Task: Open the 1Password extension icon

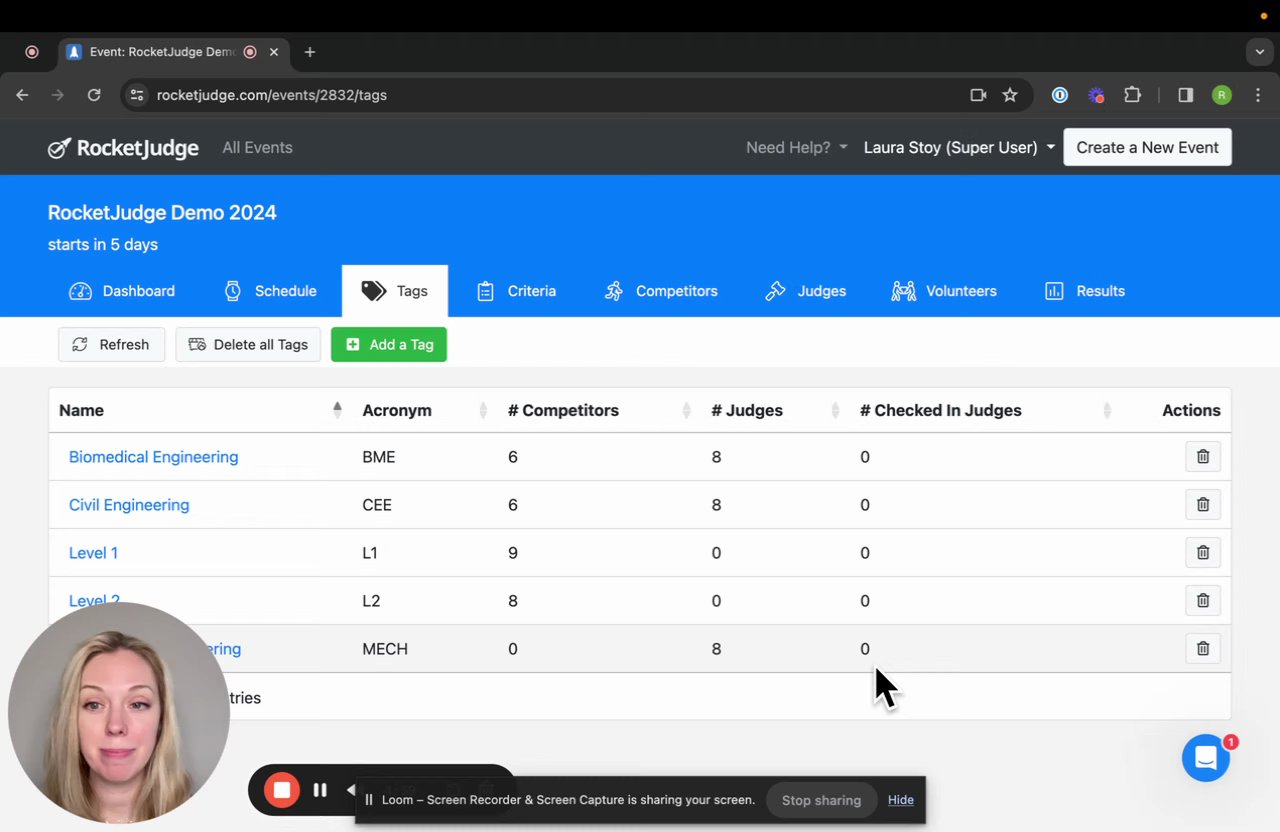Action: tap(1060, 95)
